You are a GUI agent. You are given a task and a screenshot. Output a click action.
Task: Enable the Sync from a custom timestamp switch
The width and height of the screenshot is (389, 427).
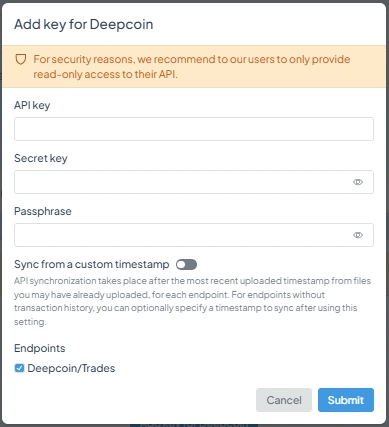[x=186, y=265]
